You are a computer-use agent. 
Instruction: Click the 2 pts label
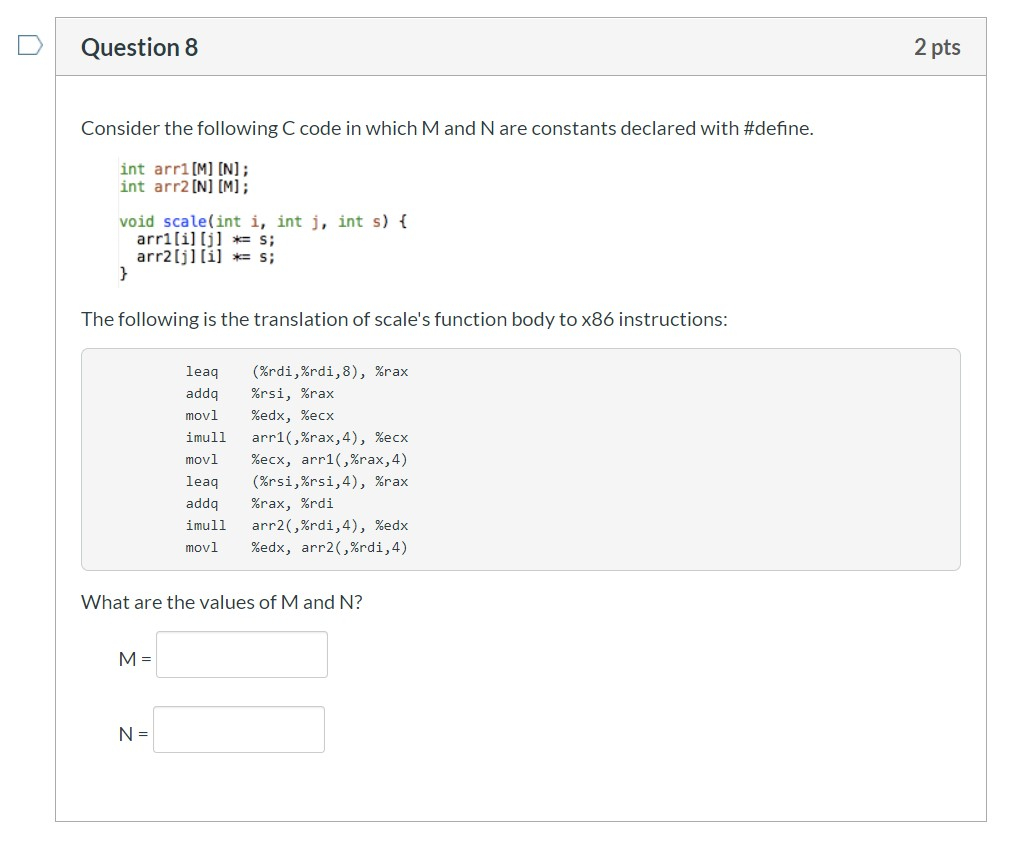click(x=937, y=47)
